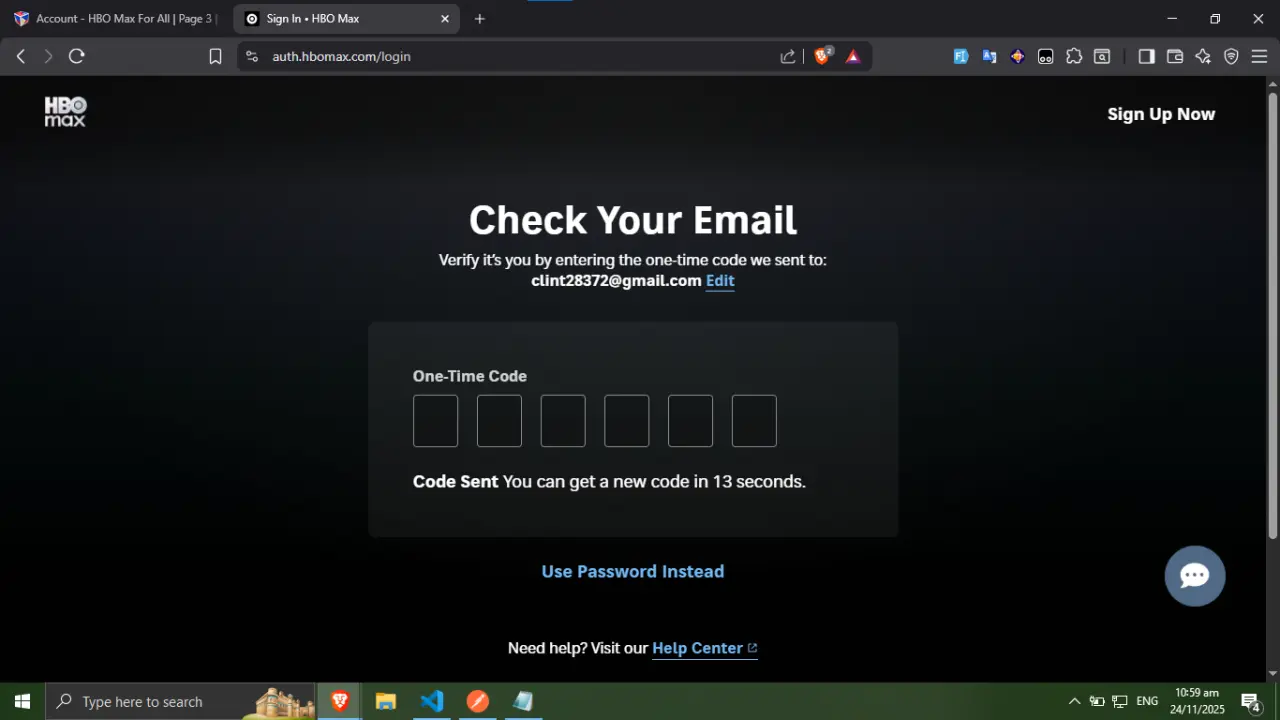Click the One-Time Code label

click(470, 376)
